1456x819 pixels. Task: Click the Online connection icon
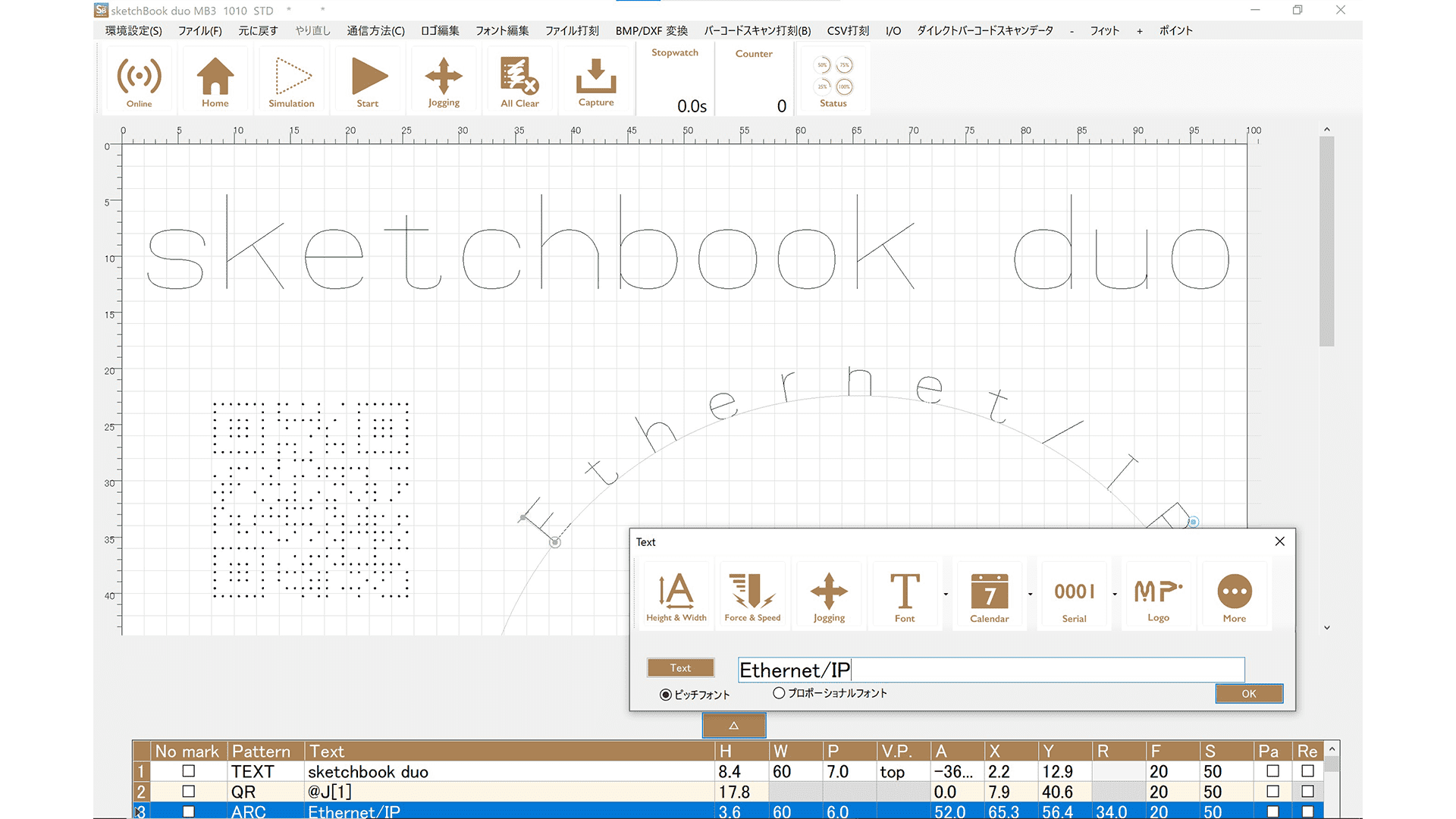point(139,80)
